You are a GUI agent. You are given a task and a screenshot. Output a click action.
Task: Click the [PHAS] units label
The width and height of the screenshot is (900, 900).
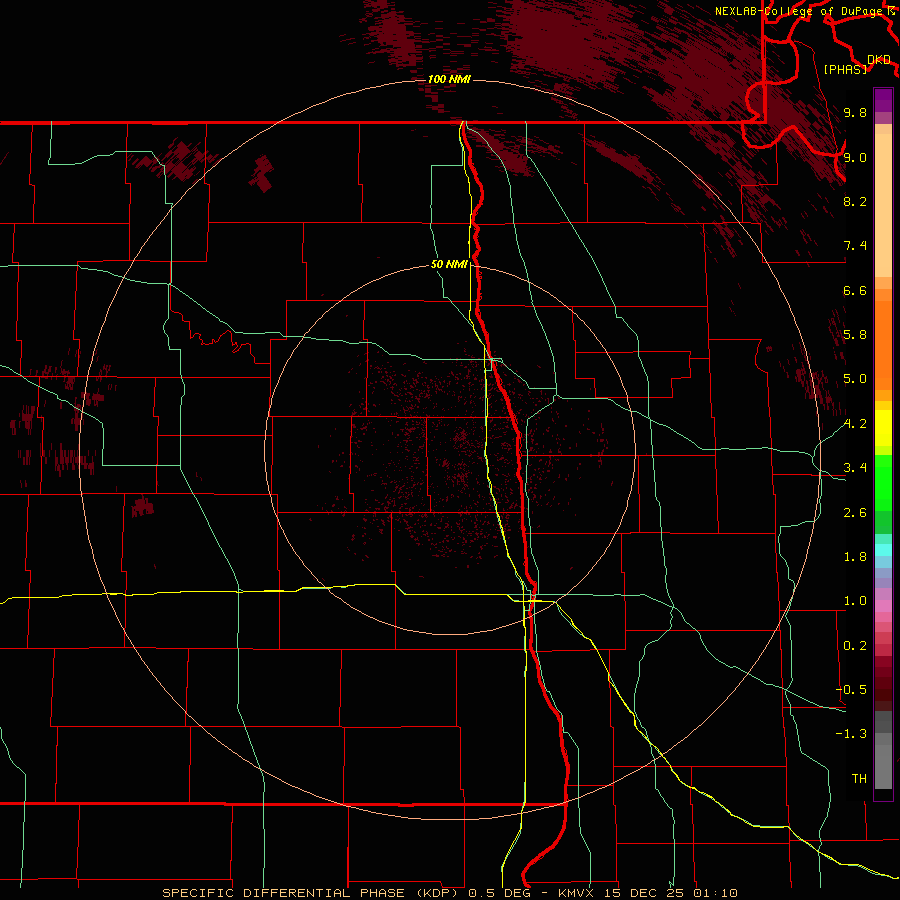point(845,69)
